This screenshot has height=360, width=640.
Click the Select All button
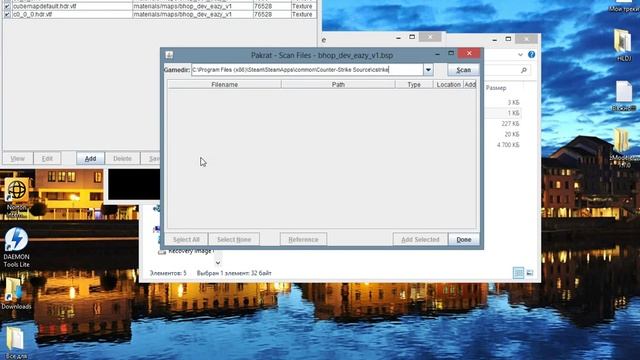[x=186, y=240]
